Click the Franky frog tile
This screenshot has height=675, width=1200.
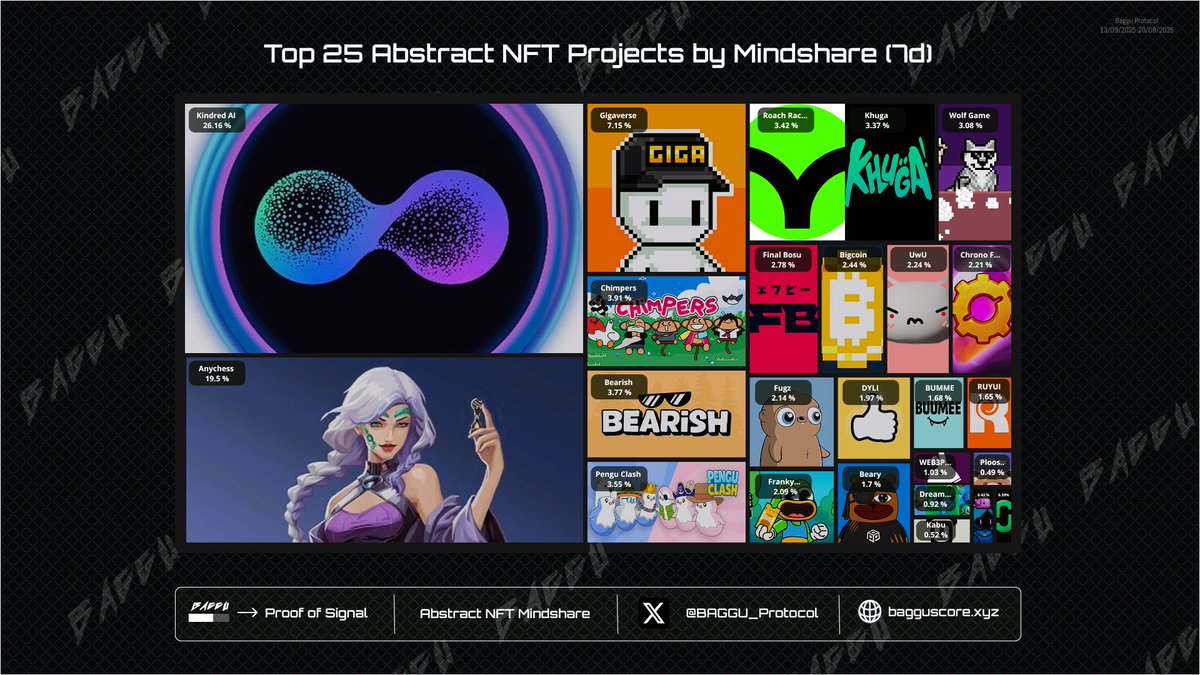tap(792, 507)
